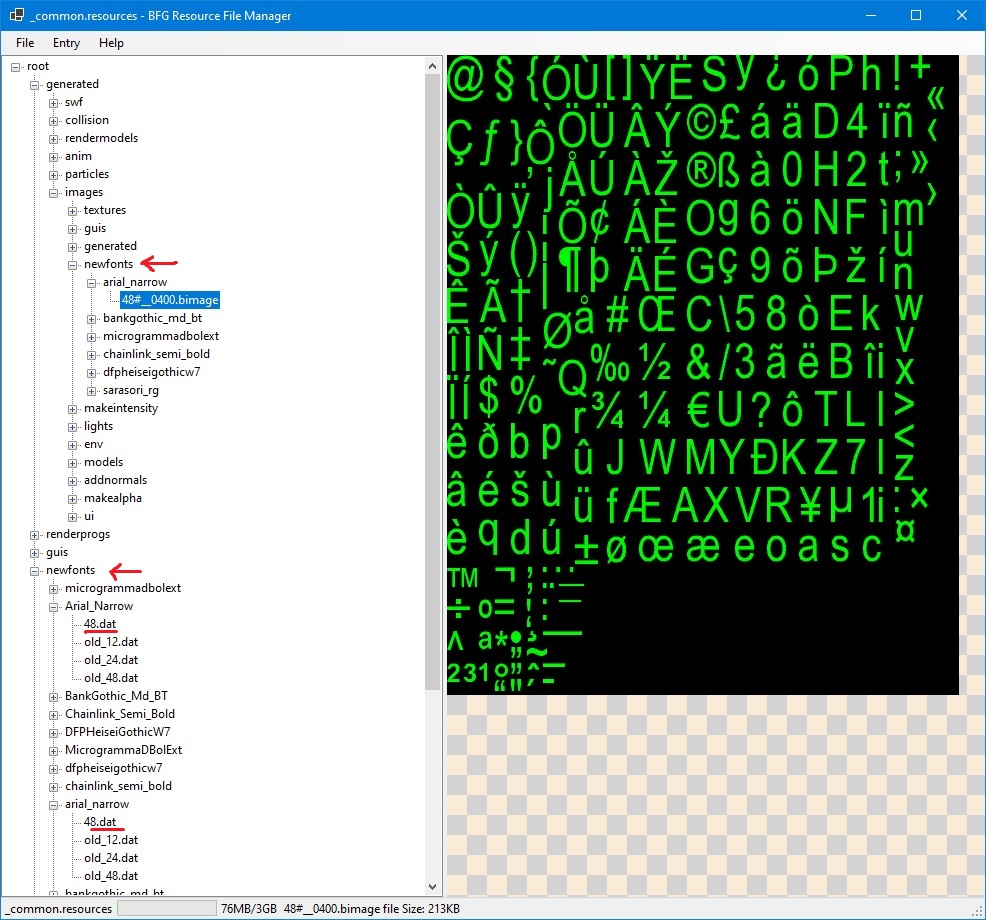Image resolution: width=986 pixels, height=920 pixels.
Task: Select DFPHeiseiGothicW7 tree item
Action: coord(118,732)
